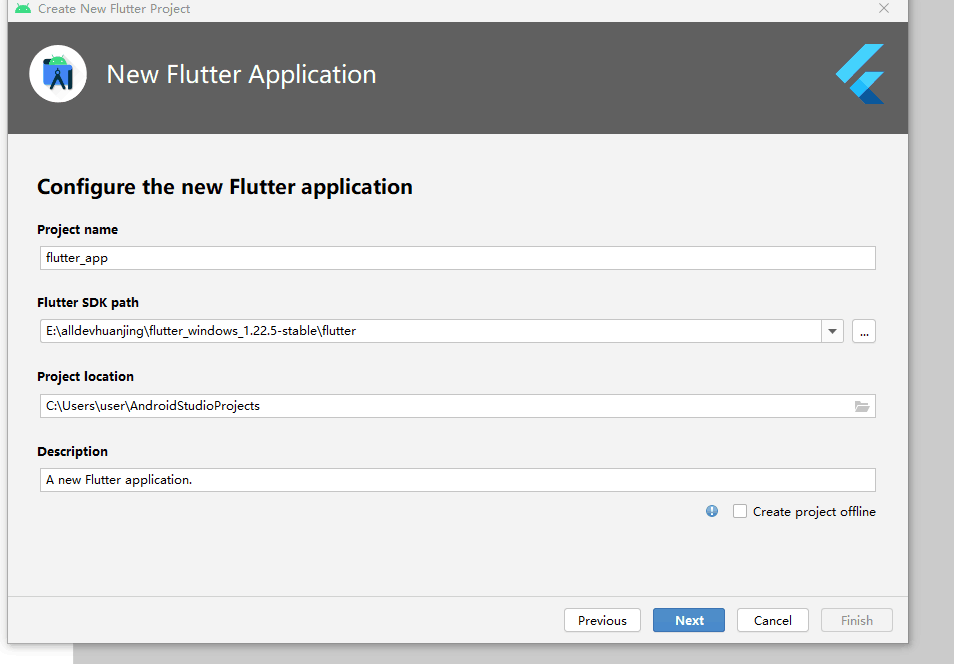This screenshot has height=664, width=954.
Task: Click the ellipsis browse button for Flutter SDK path
Action: (x=863, y=331)
